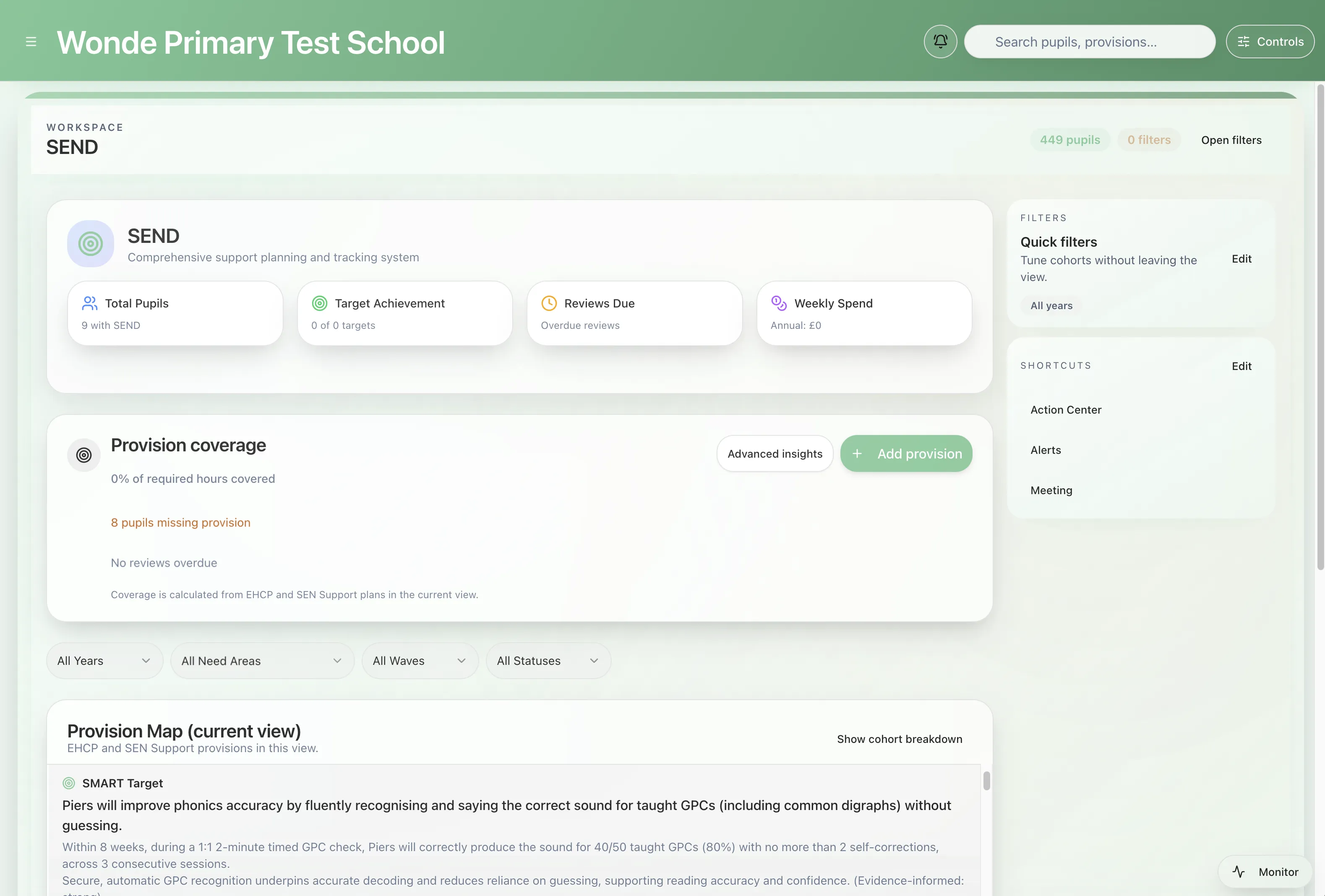Open the Alerts shortcut

(x=1046, y=450)
